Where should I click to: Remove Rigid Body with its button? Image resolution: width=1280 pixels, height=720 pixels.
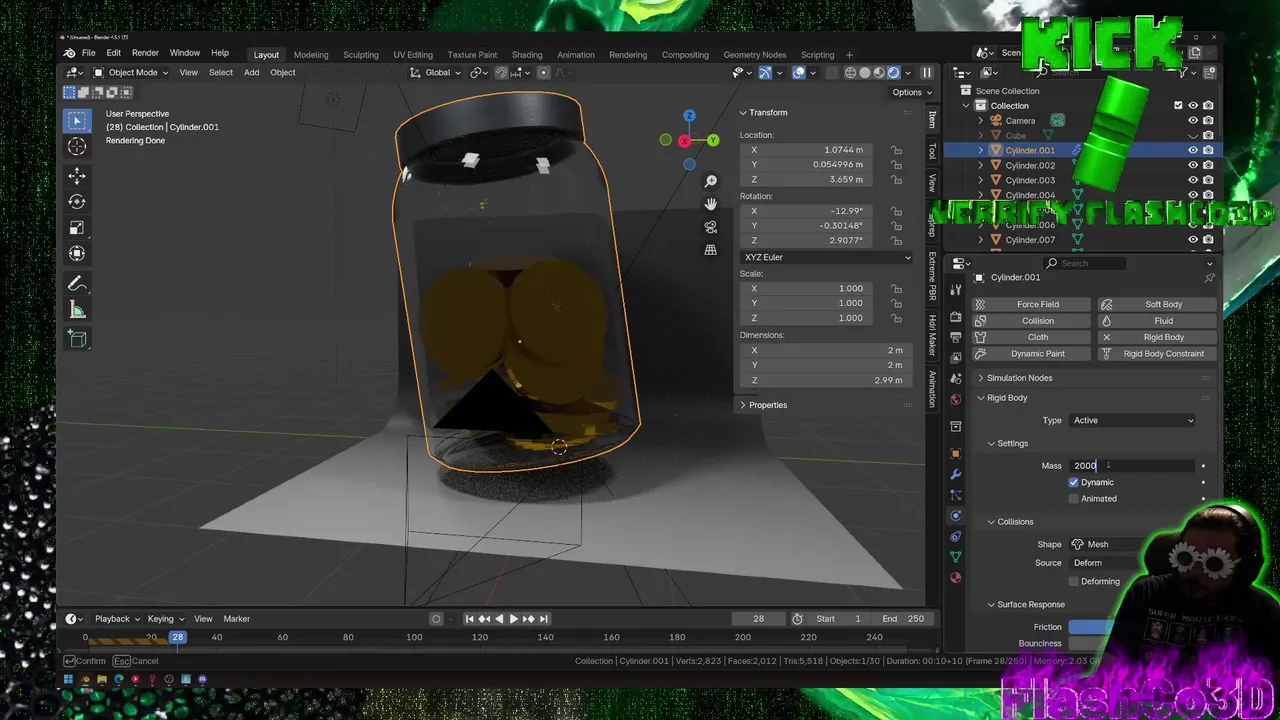(x=1158, y=337)
